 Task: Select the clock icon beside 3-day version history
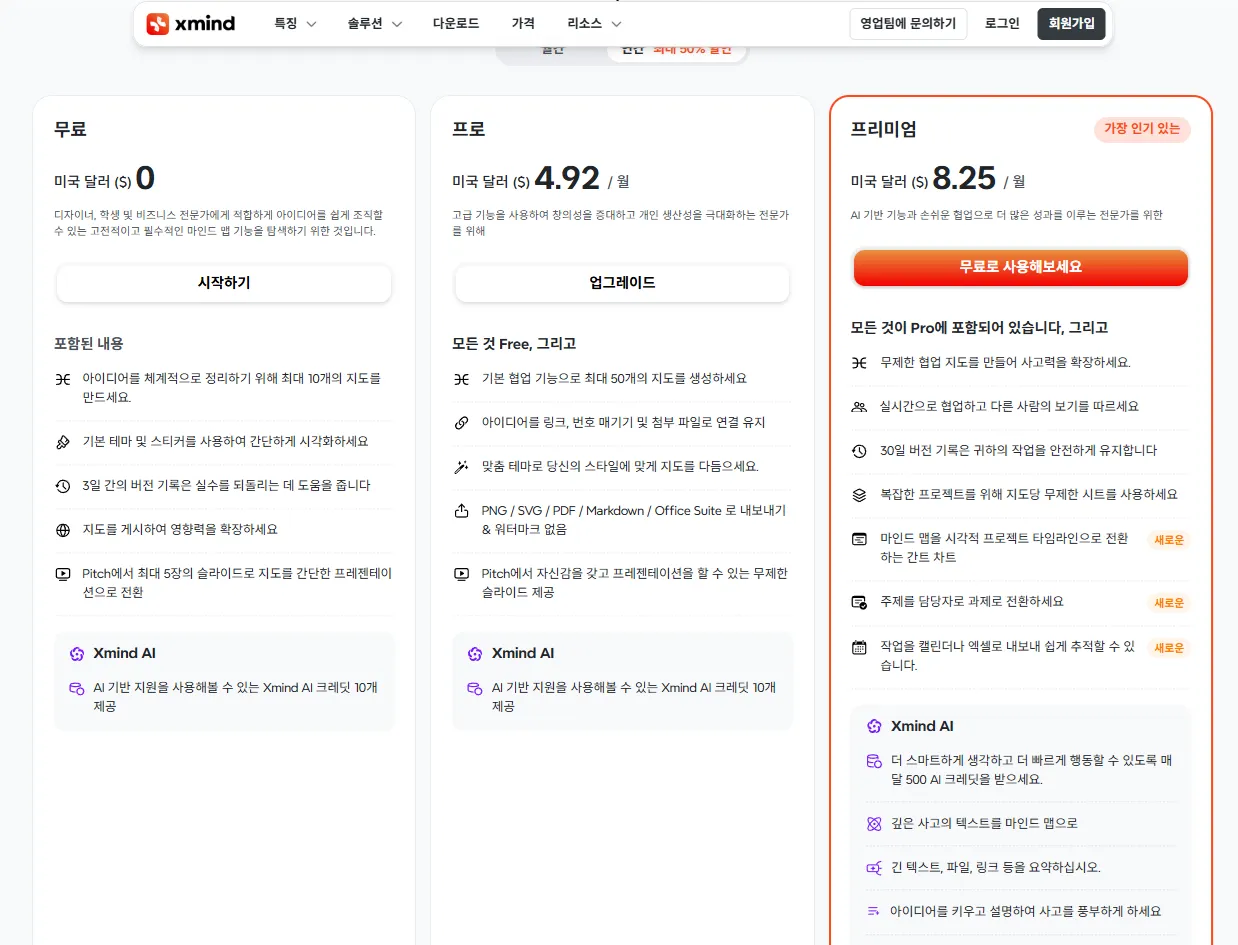tap(61, 485)
